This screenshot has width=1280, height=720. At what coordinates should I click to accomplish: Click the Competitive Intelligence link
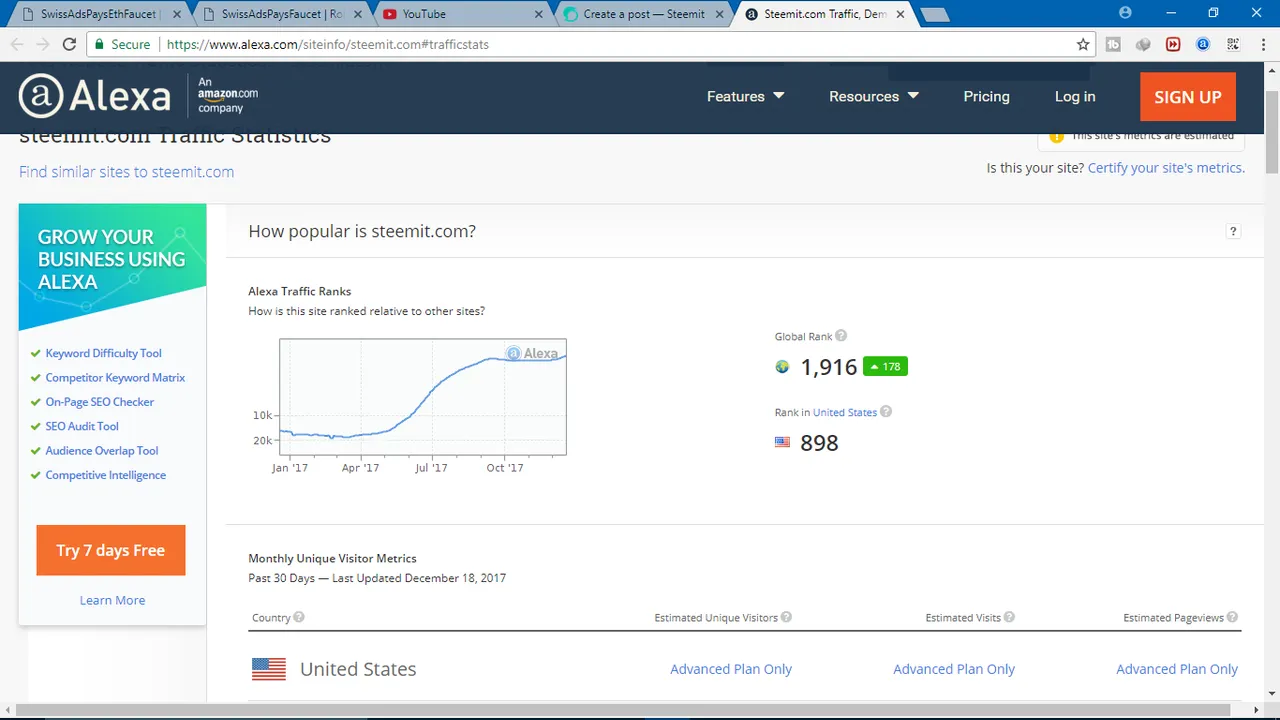point(105,475)
